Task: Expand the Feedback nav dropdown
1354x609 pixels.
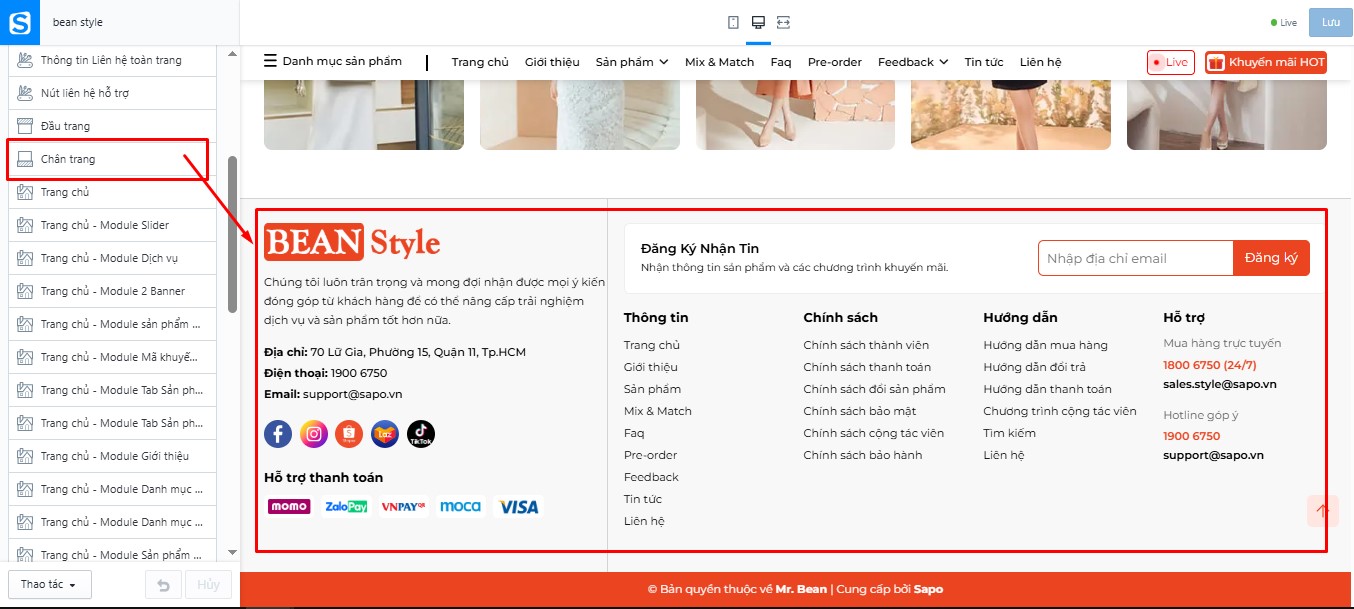Action: click(913, 62)
